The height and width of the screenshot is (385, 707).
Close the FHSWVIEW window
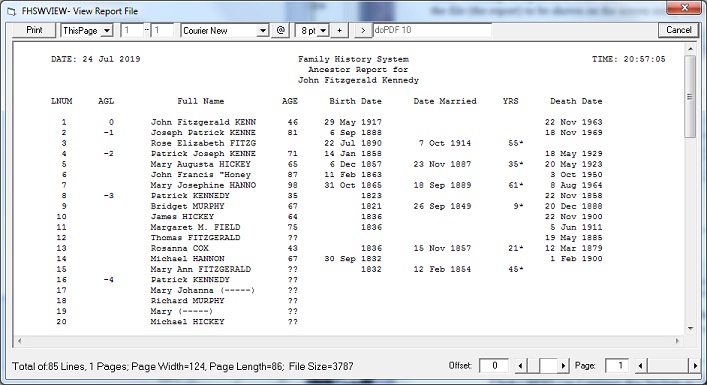click(684, 8)
